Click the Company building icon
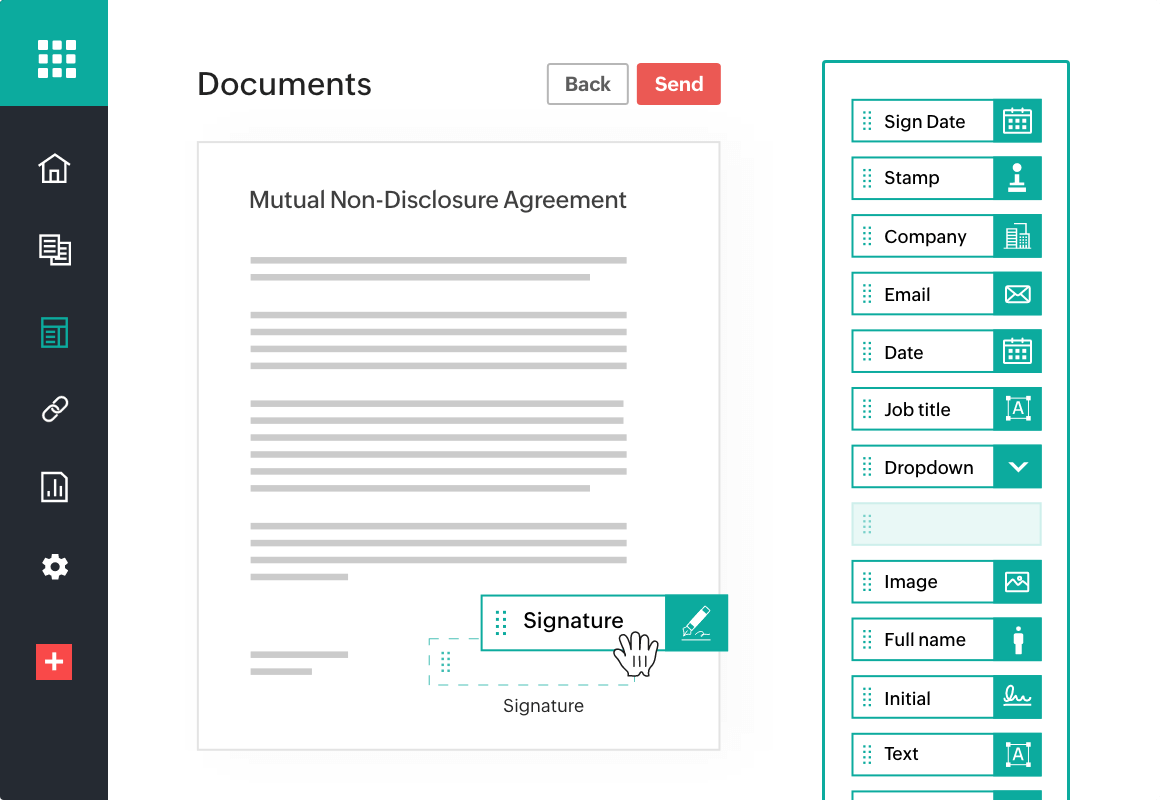The width and height of the screenshot is (1160, 800). coord(1017,236)
